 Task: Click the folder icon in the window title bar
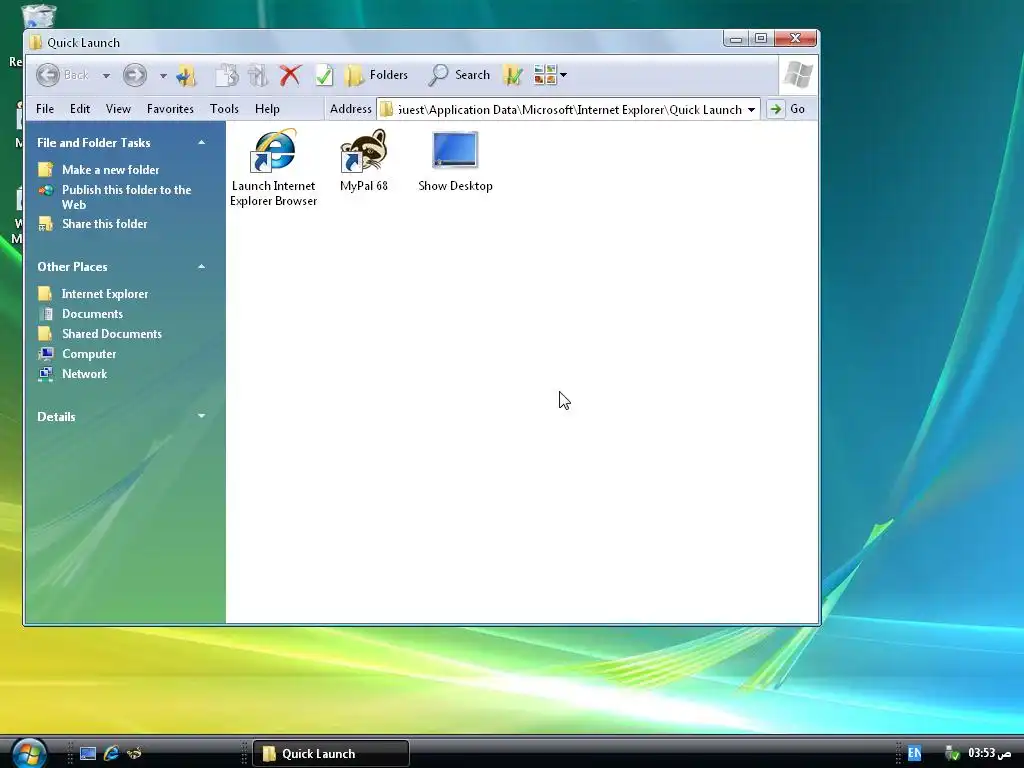pyautogui.click(x=36, y=42)
